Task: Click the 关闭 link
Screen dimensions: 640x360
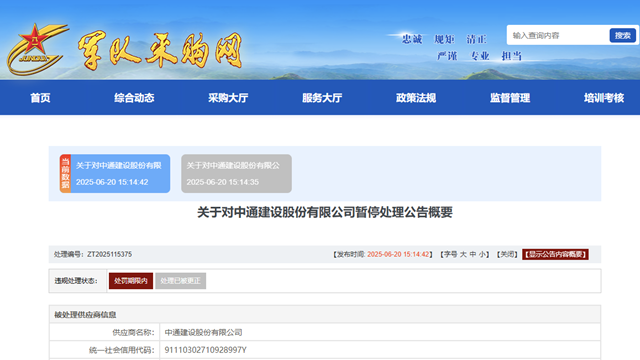Action: pyautogui.click(x=507, y=254)
